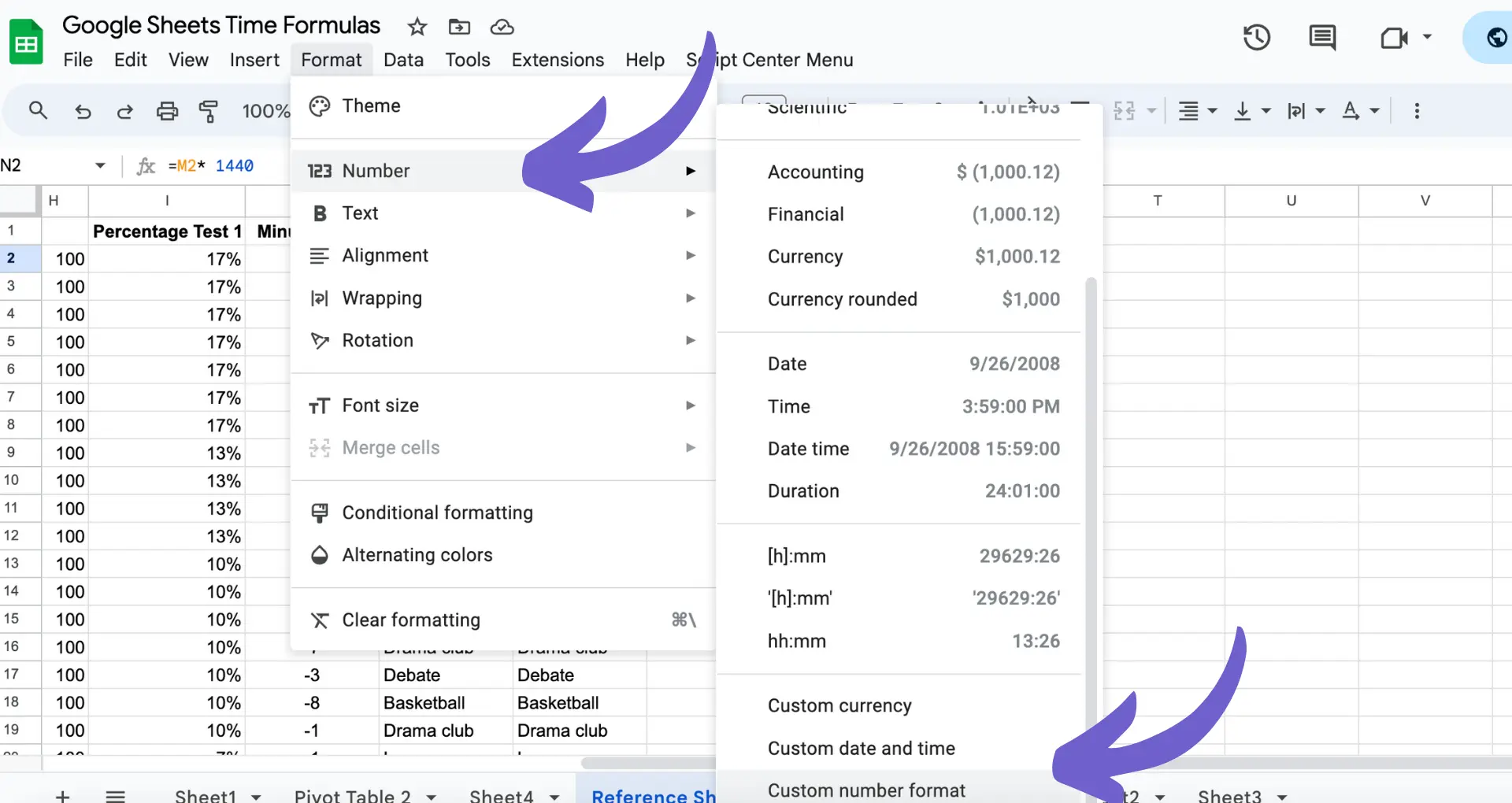Click the search magnifier in toolbar
Viewport: 1512px width, 803px height.
pos(38,110)
